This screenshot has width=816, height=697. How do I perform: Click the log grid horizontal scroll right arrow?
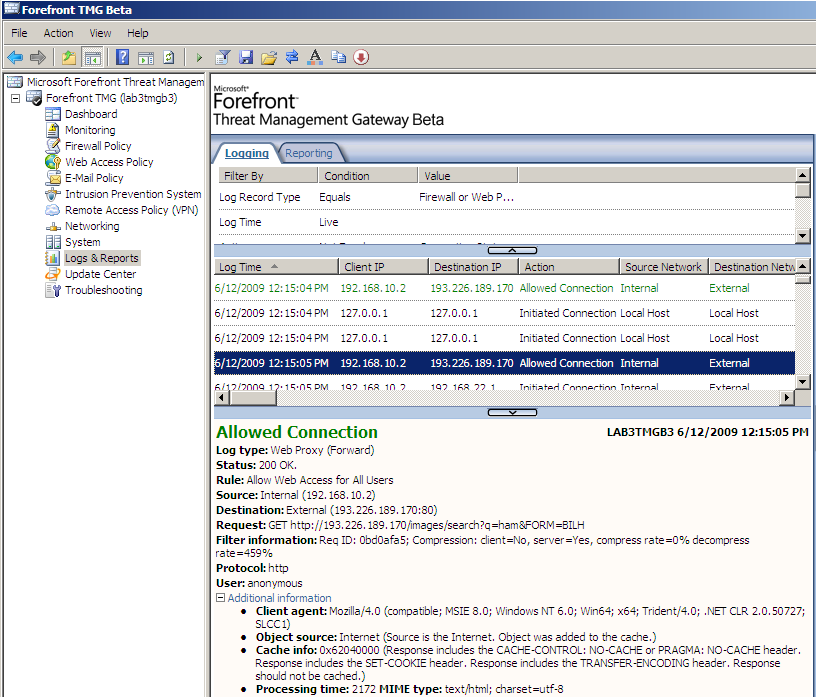(787, 398)
